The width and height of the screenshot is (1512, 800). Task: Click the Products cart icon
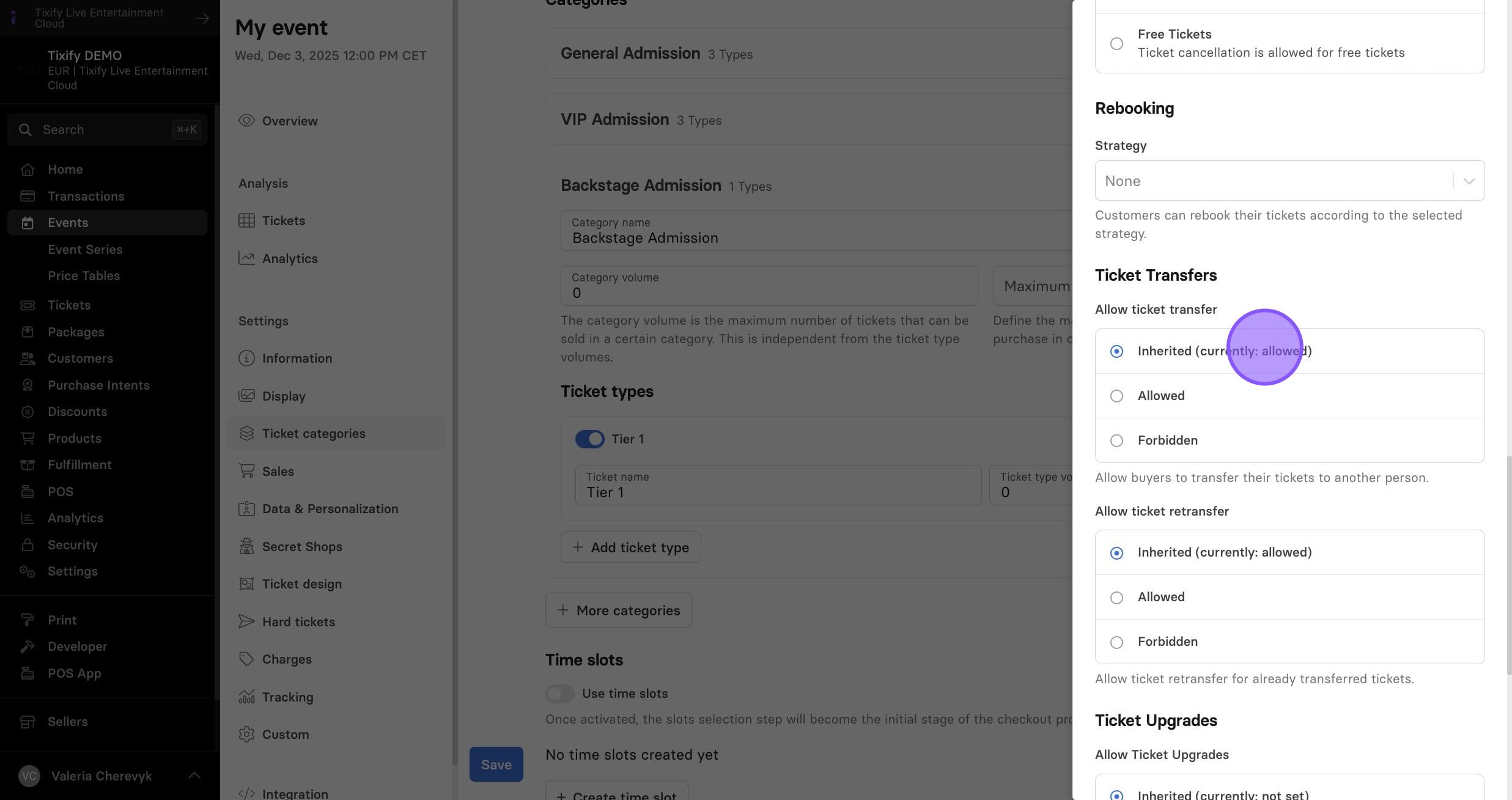click(x=28, y=439)
